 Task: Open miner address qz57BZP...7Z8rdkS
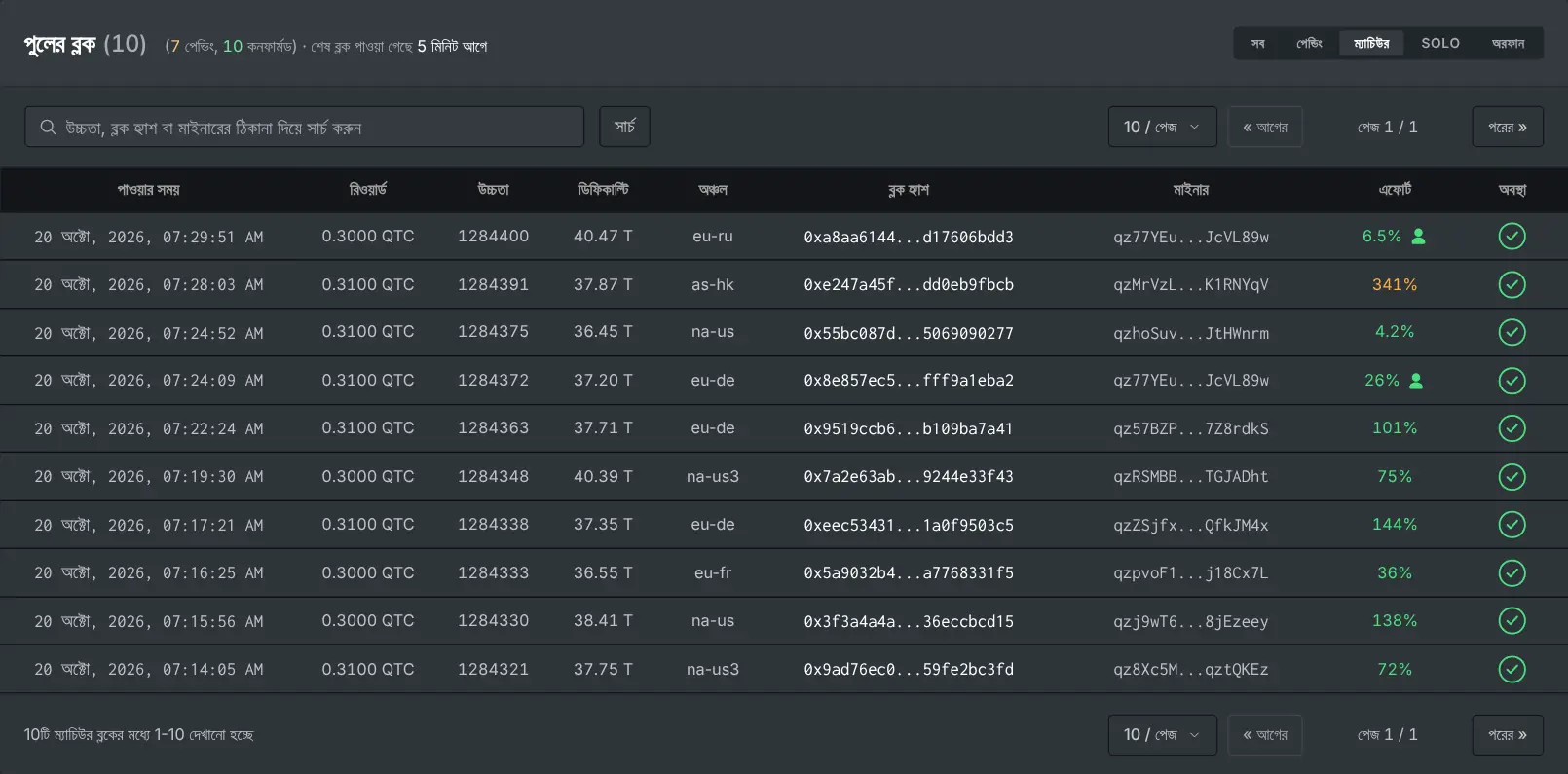point(1191,428)
